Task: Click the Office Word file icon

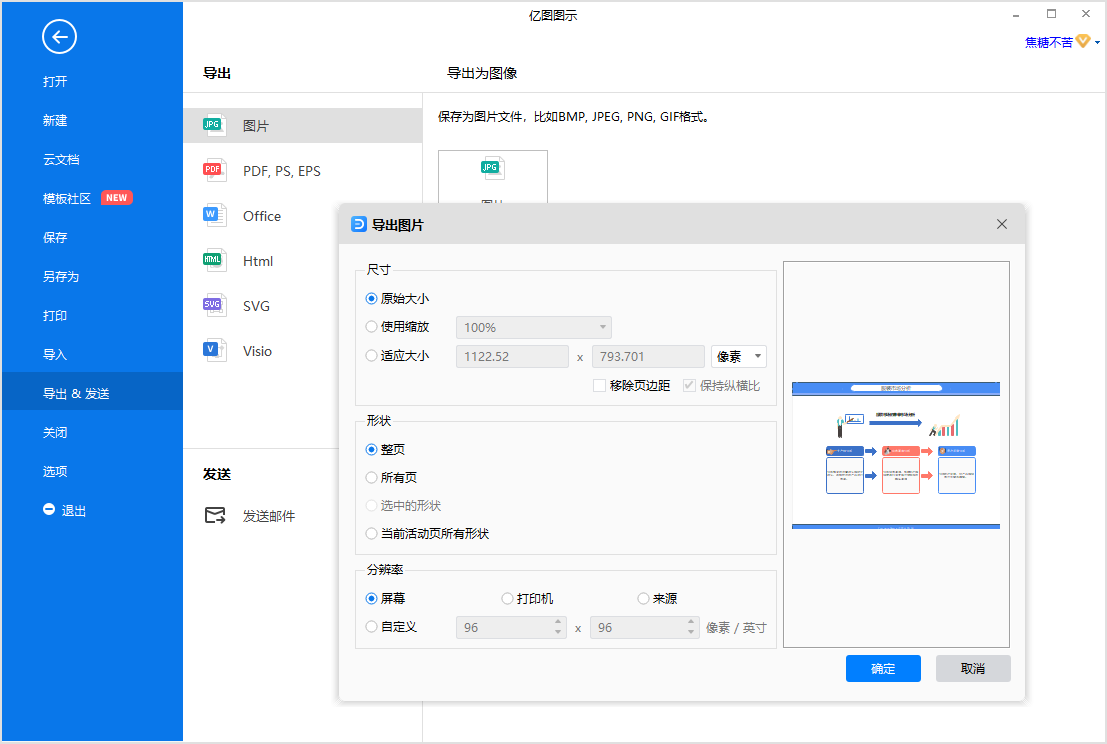Action: [x=214, y=215]
